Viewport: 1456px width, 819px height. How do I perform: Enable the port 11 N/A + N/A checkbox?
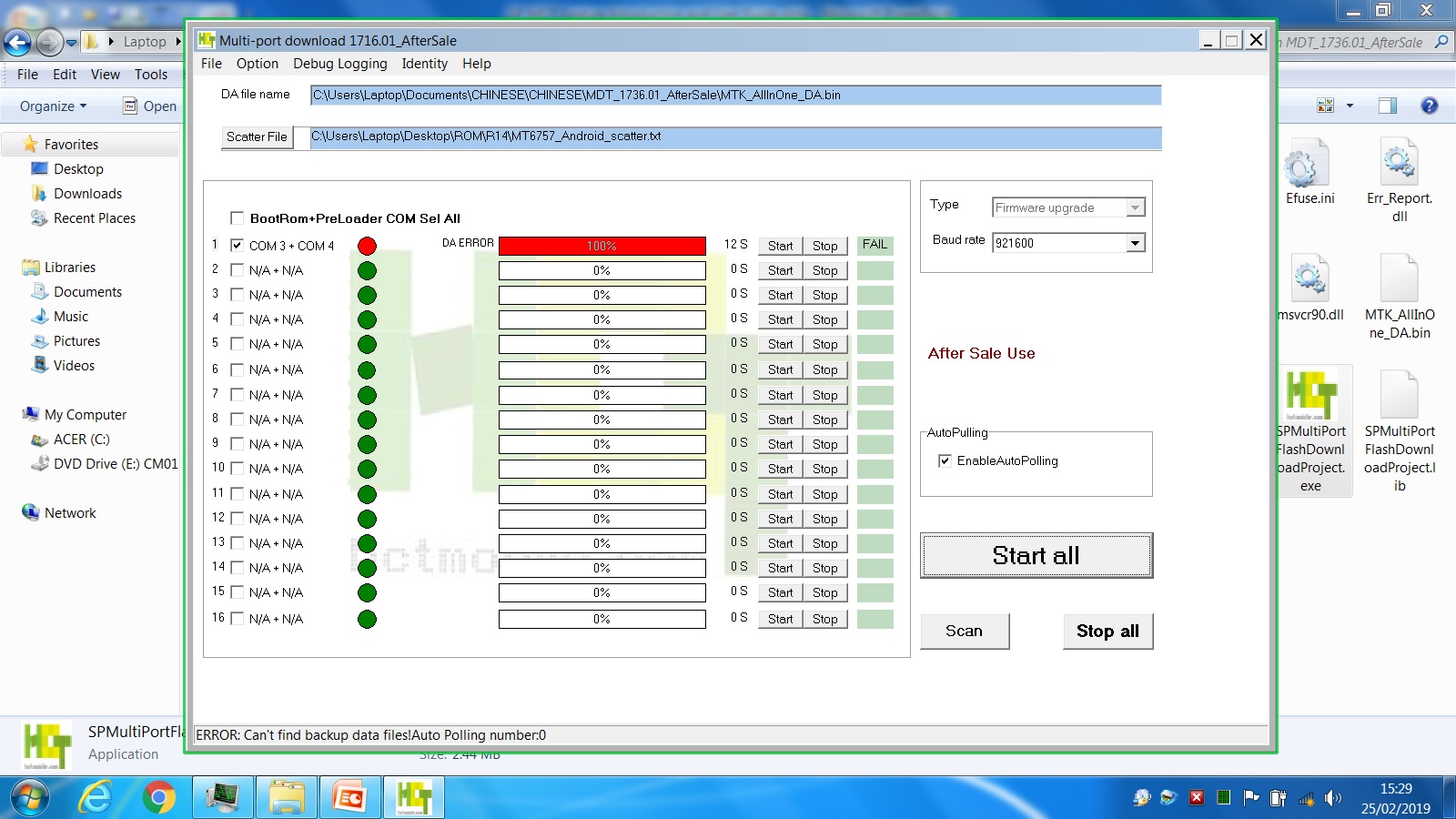coord(238,494)
